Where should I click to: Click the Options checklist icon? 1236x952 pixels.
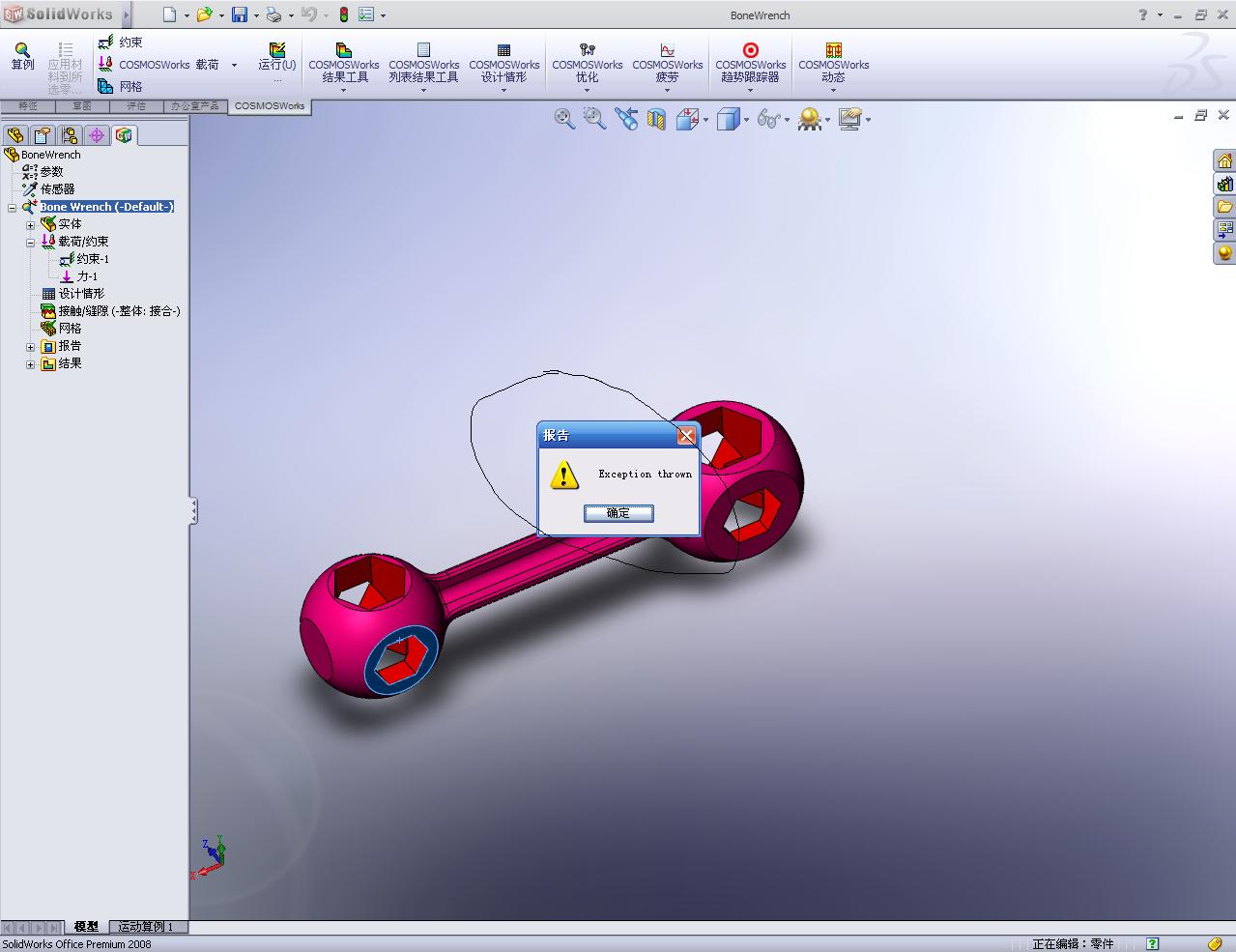pyautogui.click(x=366, y=14)
